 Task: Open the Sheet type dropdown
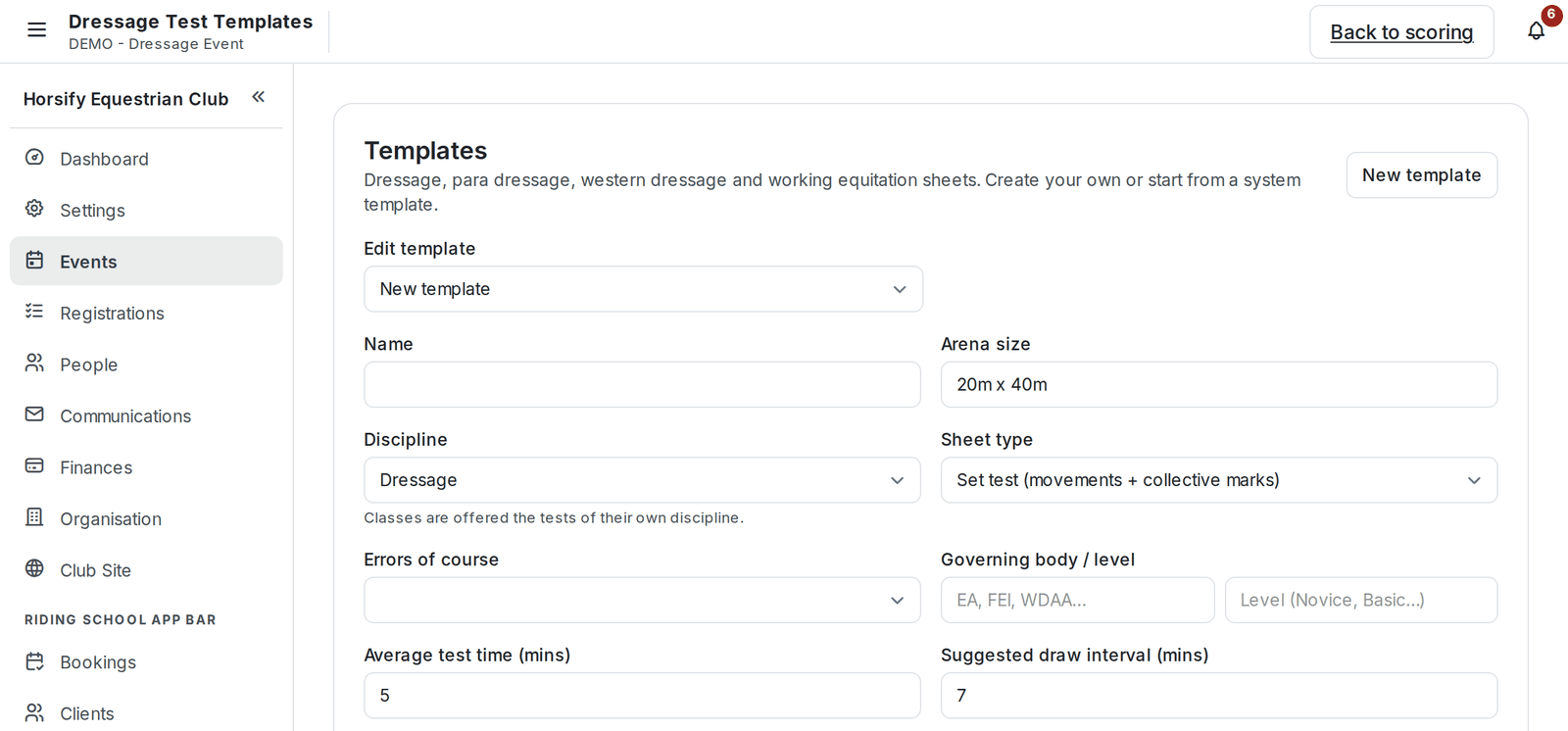(x=1218, y=480)
